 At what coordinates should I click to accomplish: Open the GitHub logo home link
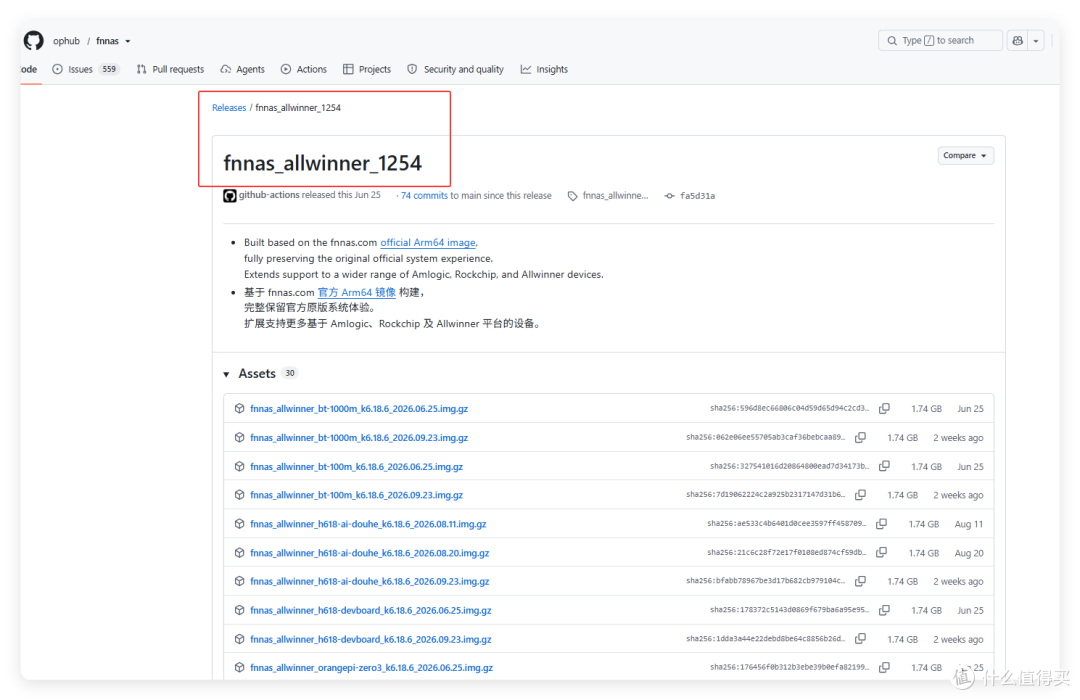[33, 41]
